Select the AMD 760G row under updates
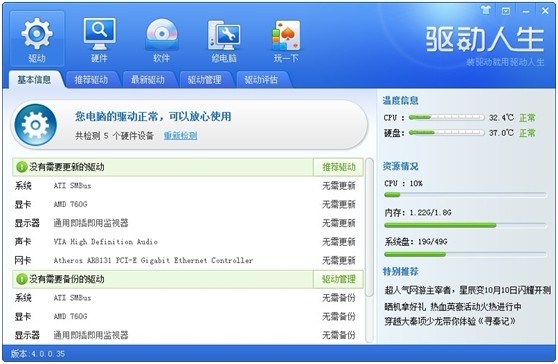This screenshot has height=364, width=558. pyautogui.click(x=188, y=204)
